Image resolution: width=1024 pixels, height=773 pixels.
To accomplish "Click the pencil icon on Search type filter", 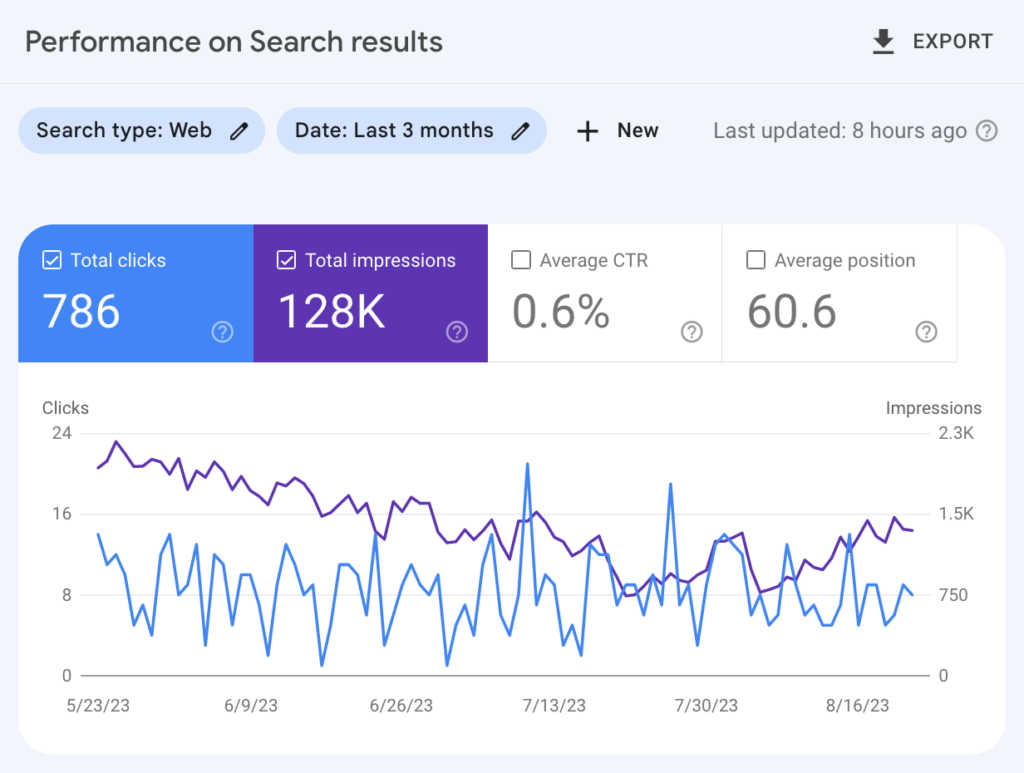I will pyautogui.click(x=239, y=130).
